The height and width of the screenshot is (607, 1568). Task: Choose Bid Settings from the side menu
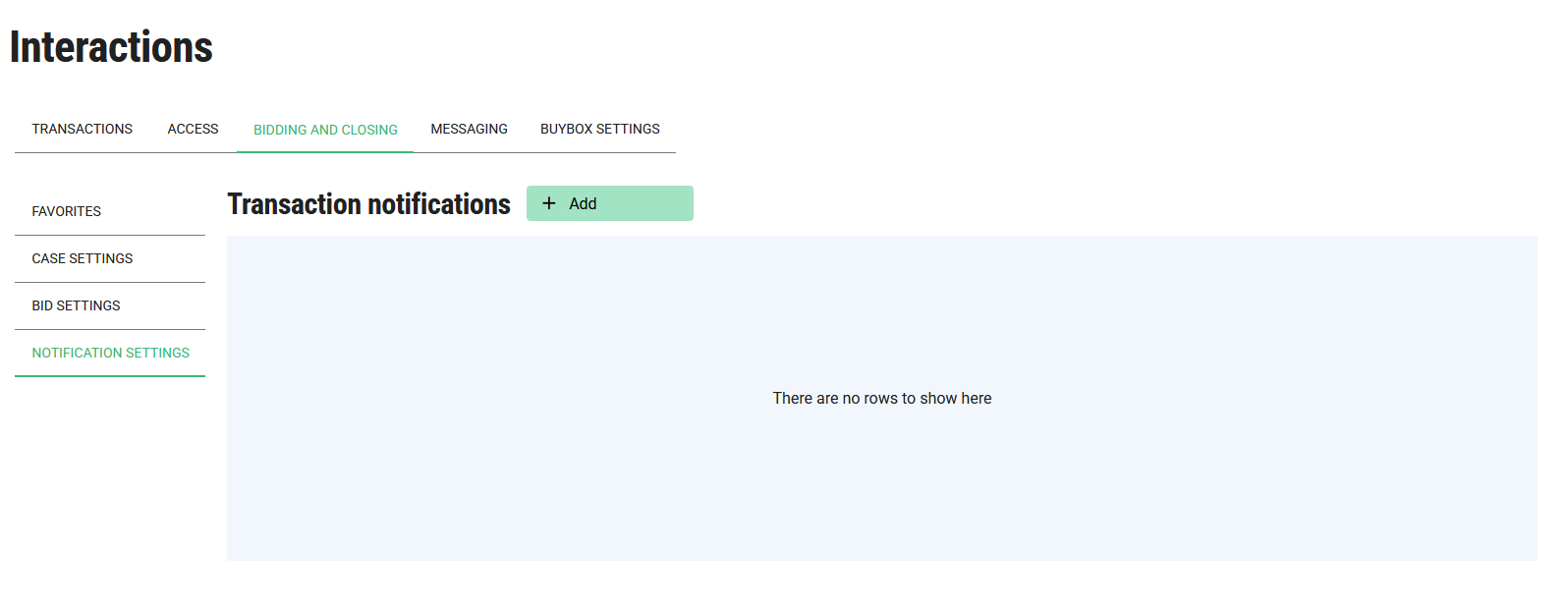76,305
